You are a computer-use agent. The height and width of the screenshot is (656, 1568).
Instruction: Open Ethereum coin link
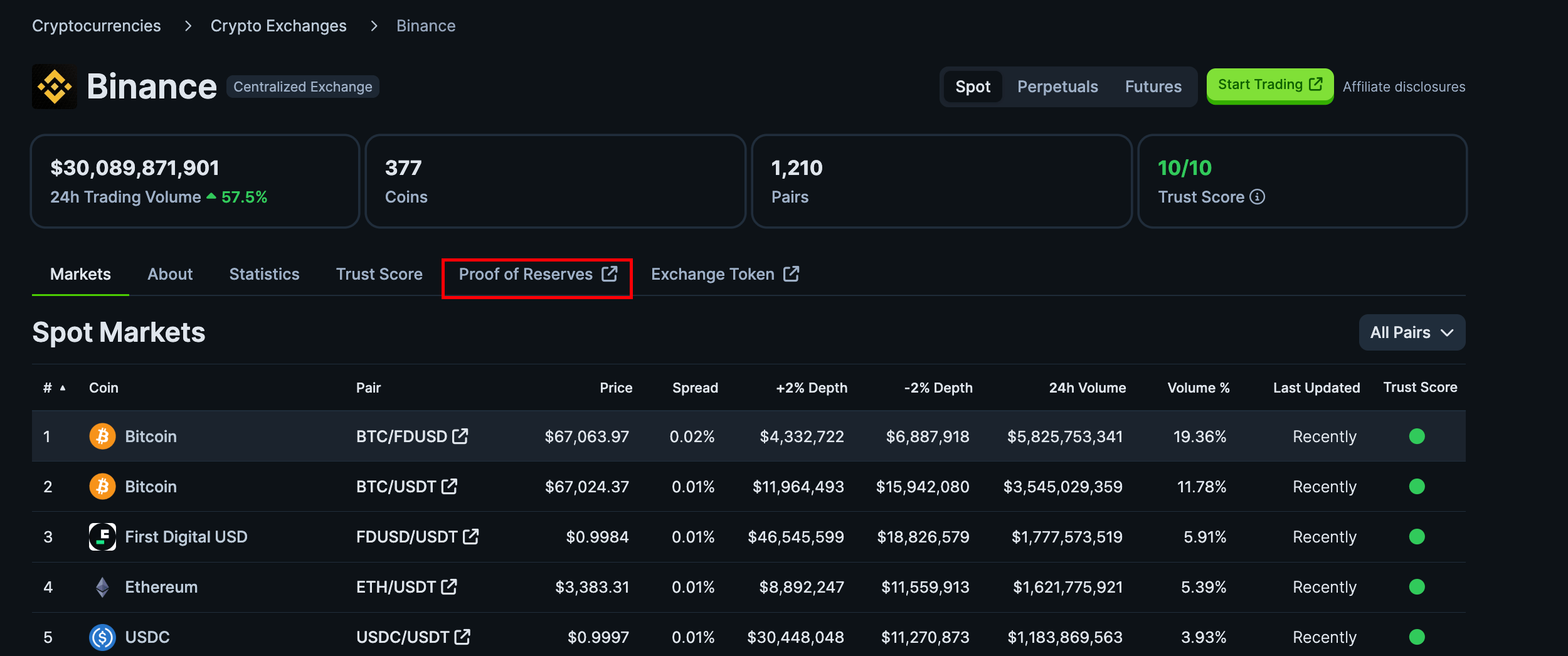click(161, 587)
